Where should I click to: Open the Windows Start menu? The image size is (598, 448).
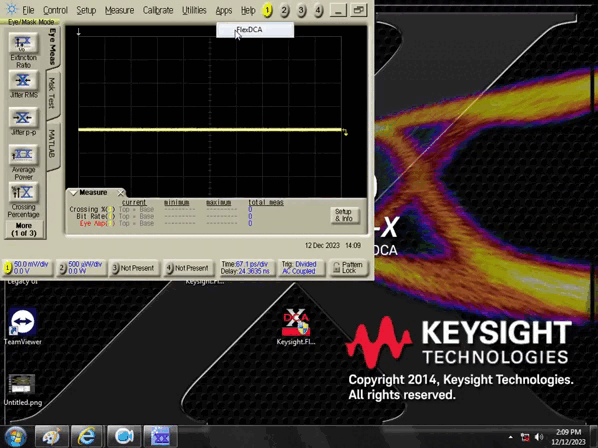tap(15, 437)
